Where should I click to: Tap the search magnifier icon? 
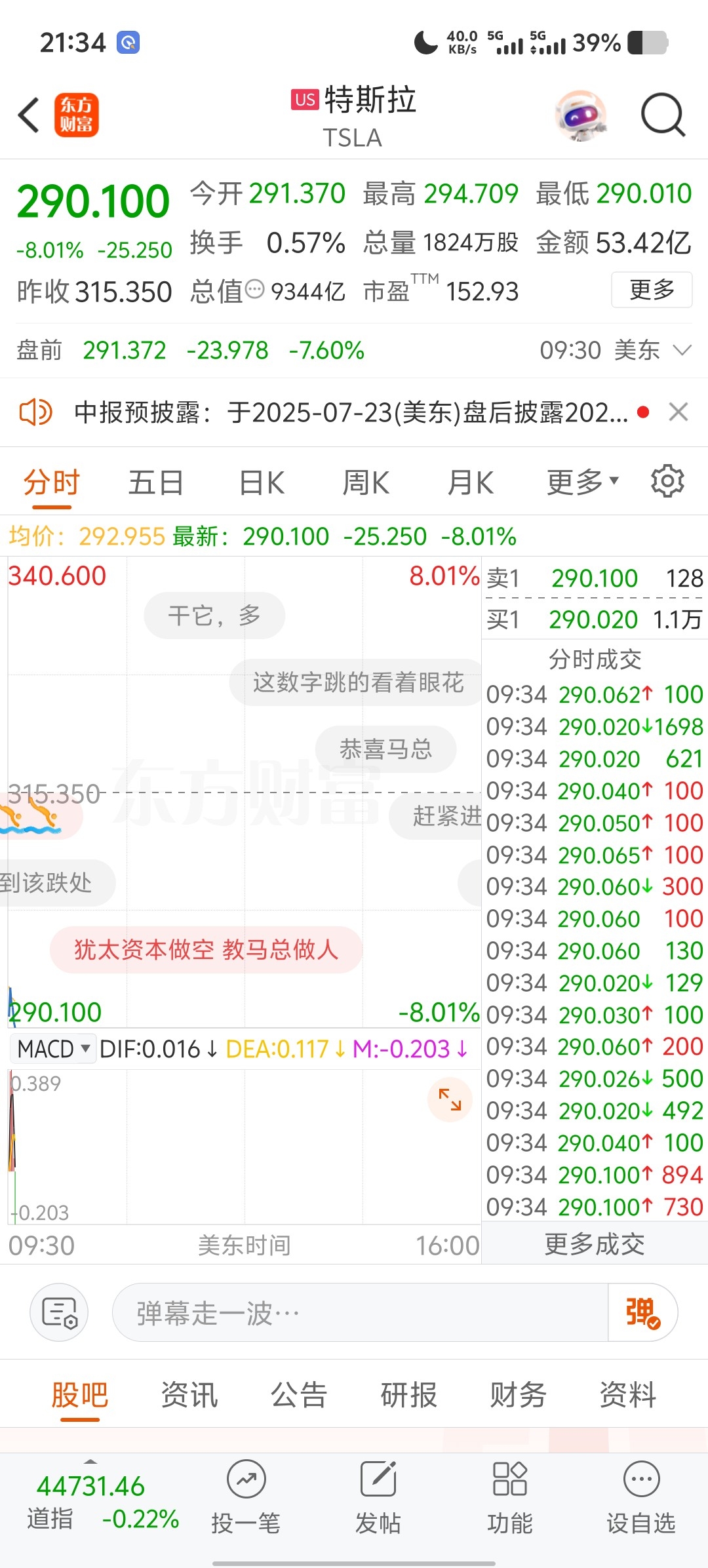pos(663,115)
